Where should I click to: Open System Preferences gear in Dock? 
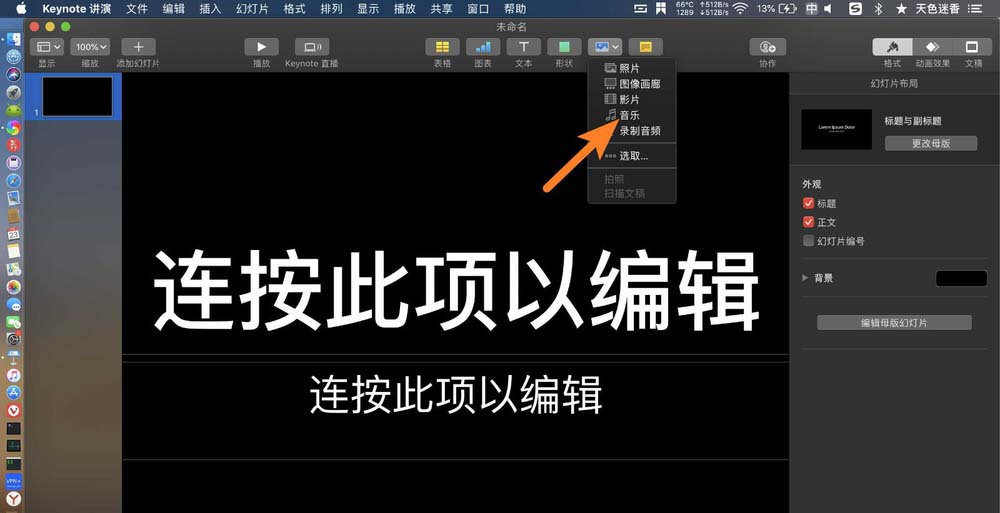pos(13,339)
